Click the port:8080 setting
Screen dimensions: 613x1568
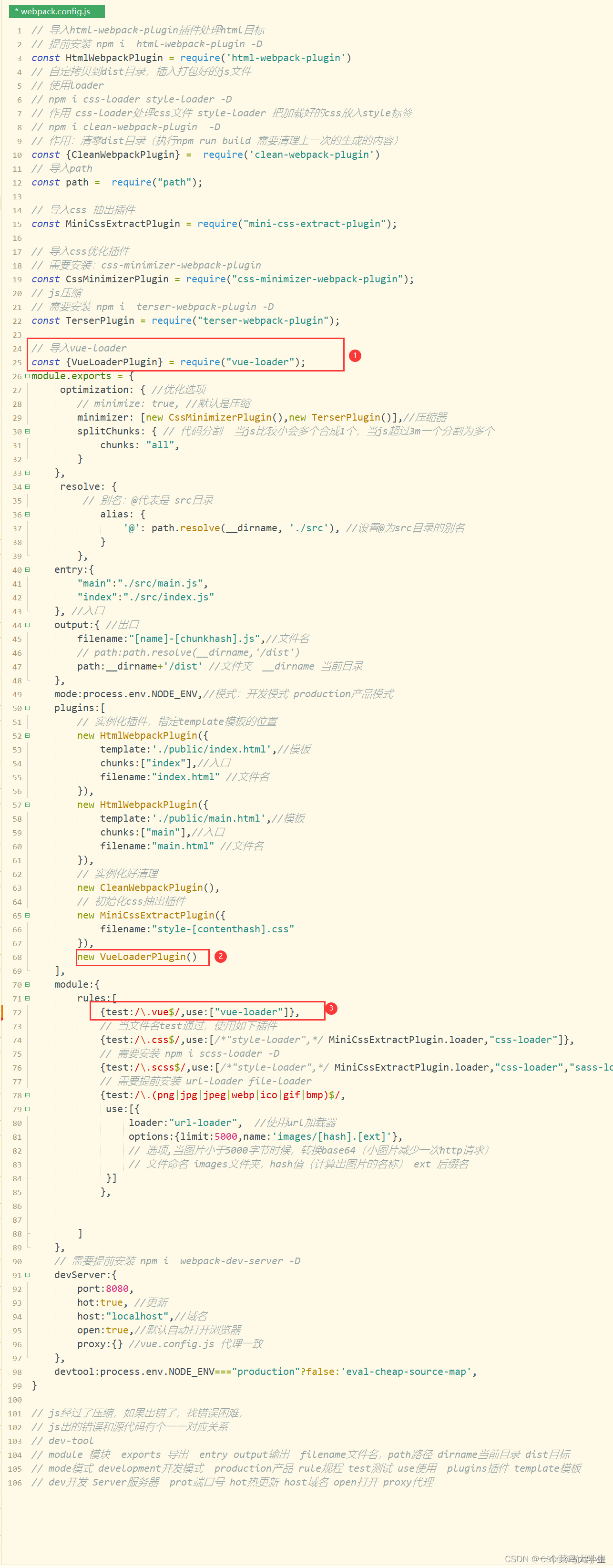(x=105, y=1289)
